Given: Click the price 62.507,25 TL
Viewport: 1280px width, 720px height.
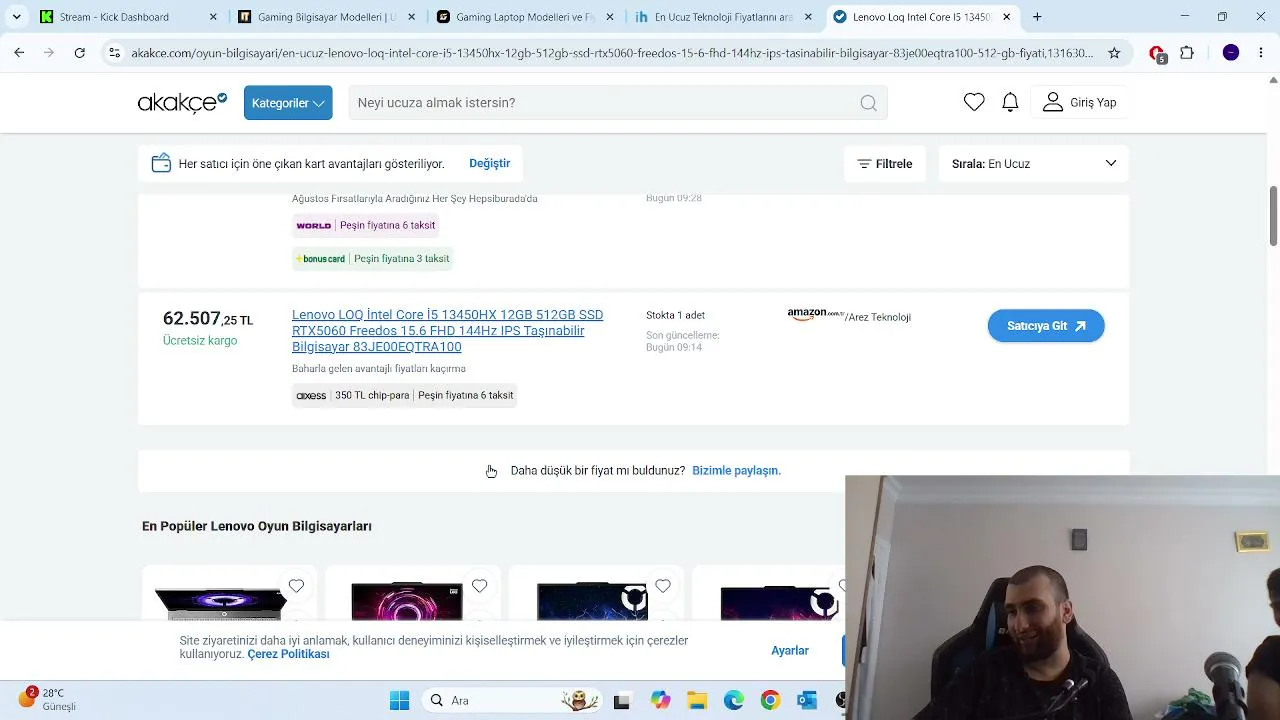Looking at the screenshot, I should point(208,319).
